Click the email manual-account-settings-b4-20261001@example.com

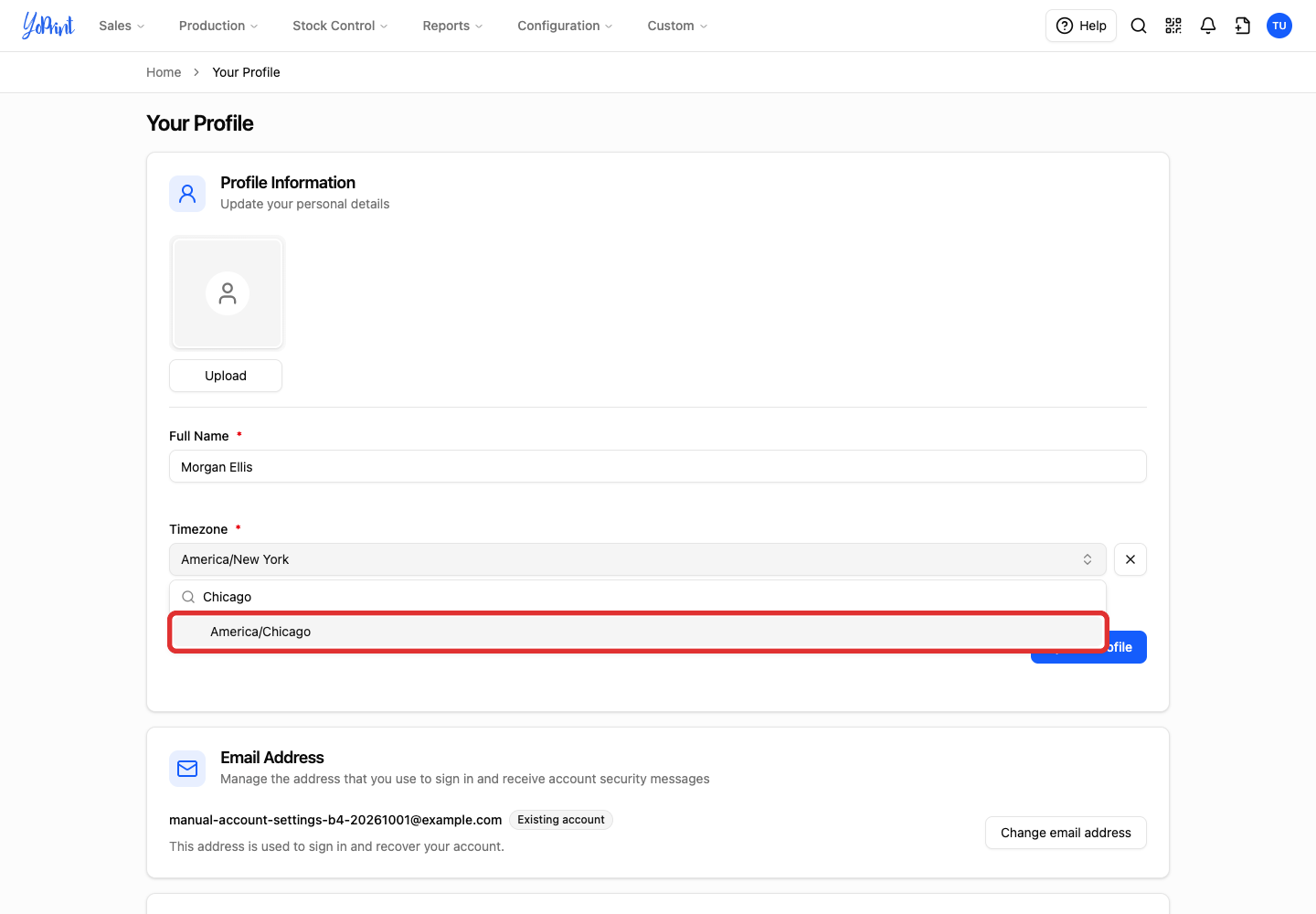tap(335, 820)
